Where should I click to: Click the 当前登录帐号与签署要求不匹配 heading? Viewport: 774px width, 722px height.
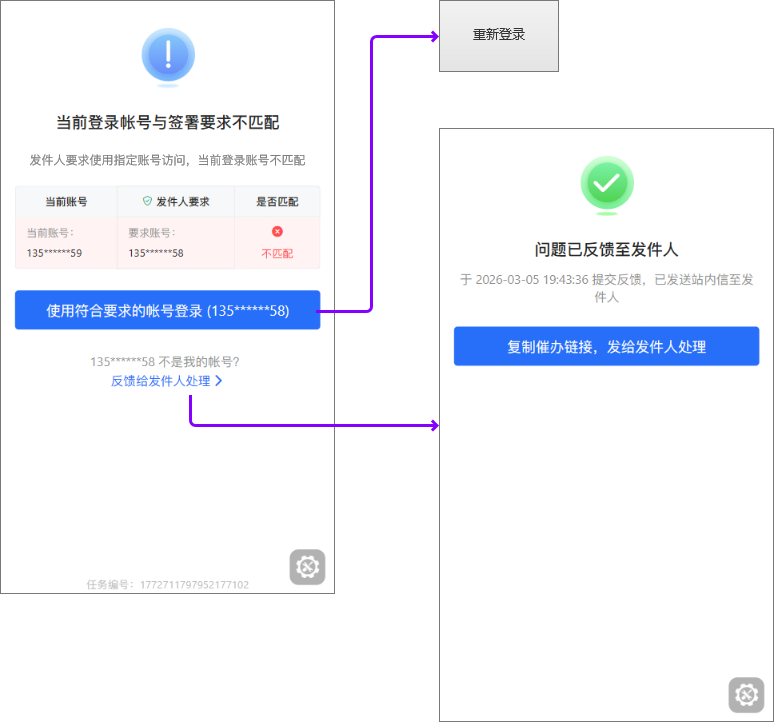pos(167,123)
